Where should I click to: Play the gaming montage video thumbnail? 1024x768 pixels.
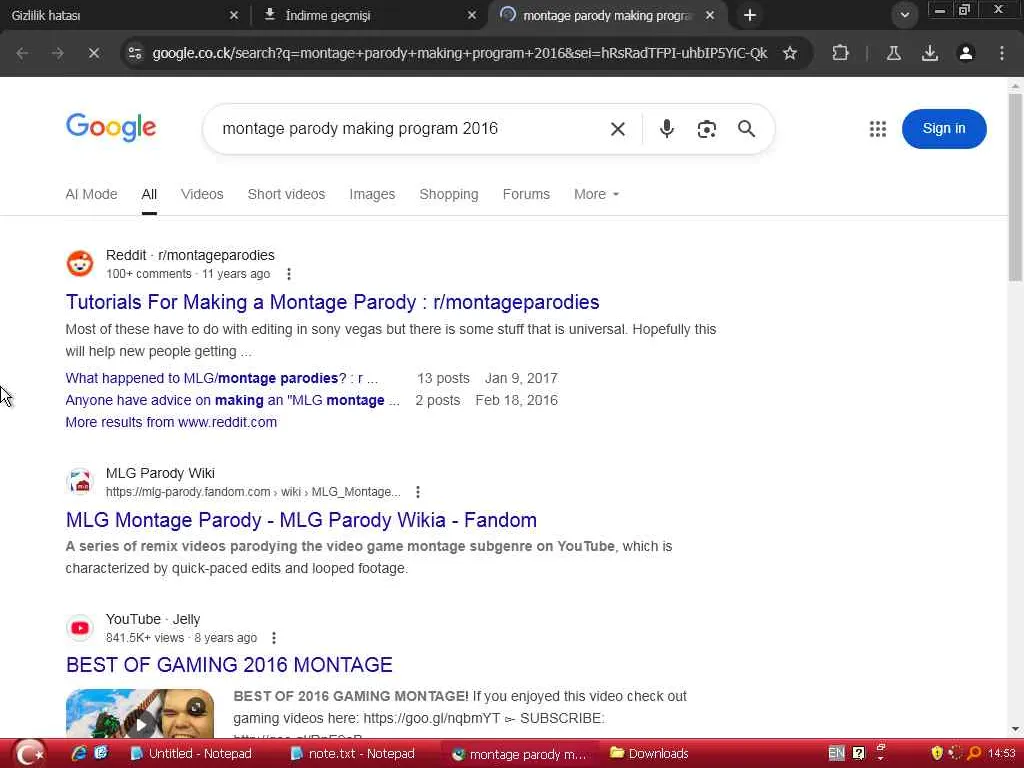coord(140,714)
